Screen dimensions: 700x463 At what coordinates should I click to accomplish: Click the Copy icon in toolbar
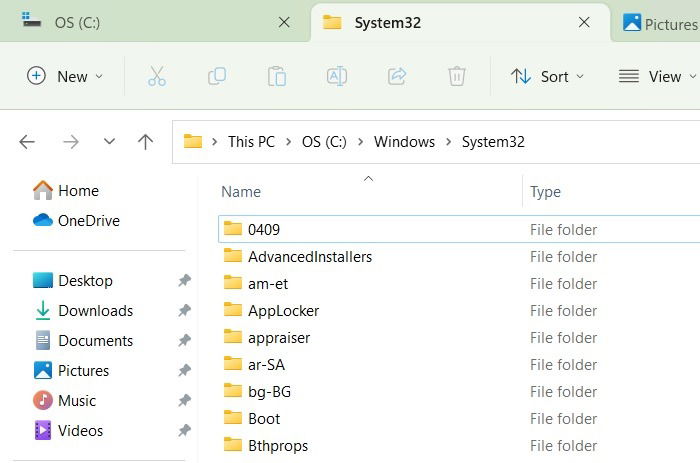click(x=217, y=76)
